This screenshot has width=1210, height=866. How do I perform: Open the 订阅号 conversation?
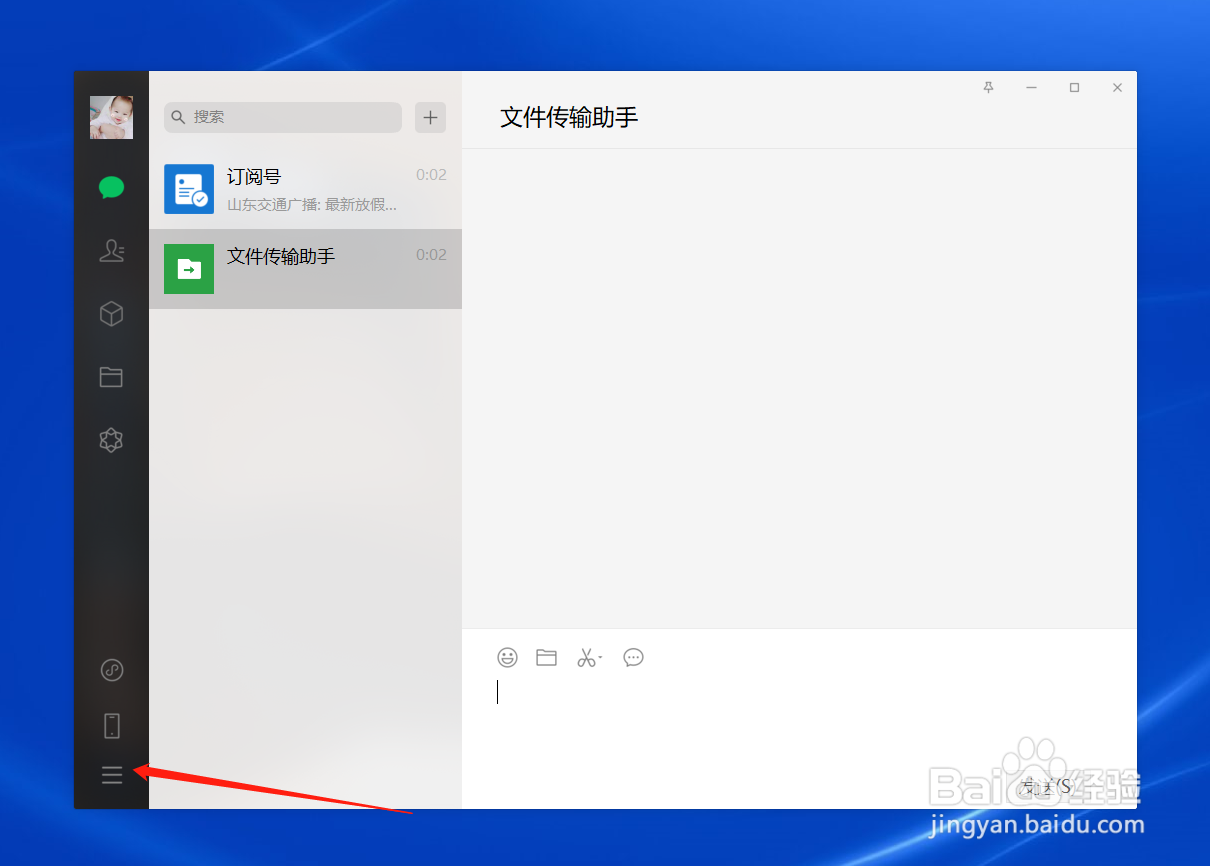(x=305, y=189)
